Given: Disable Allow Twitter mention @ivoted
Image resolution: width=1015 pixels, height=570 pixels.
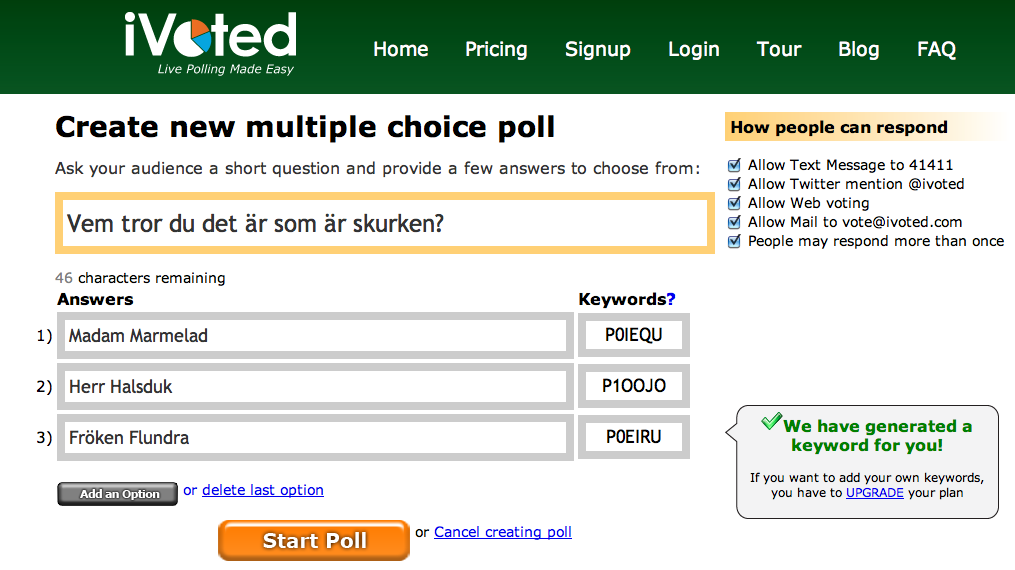Looking at the screenshot, I should click(735, 184).
